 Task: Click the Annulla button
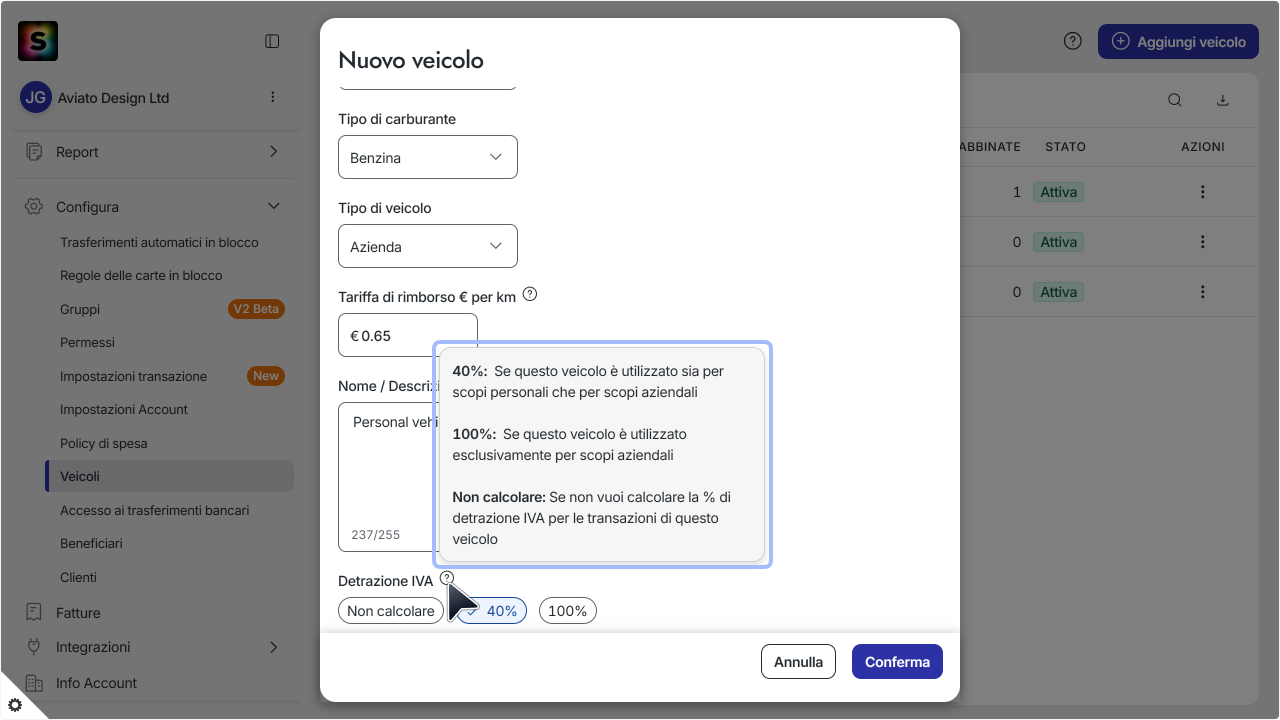point(798,661)
